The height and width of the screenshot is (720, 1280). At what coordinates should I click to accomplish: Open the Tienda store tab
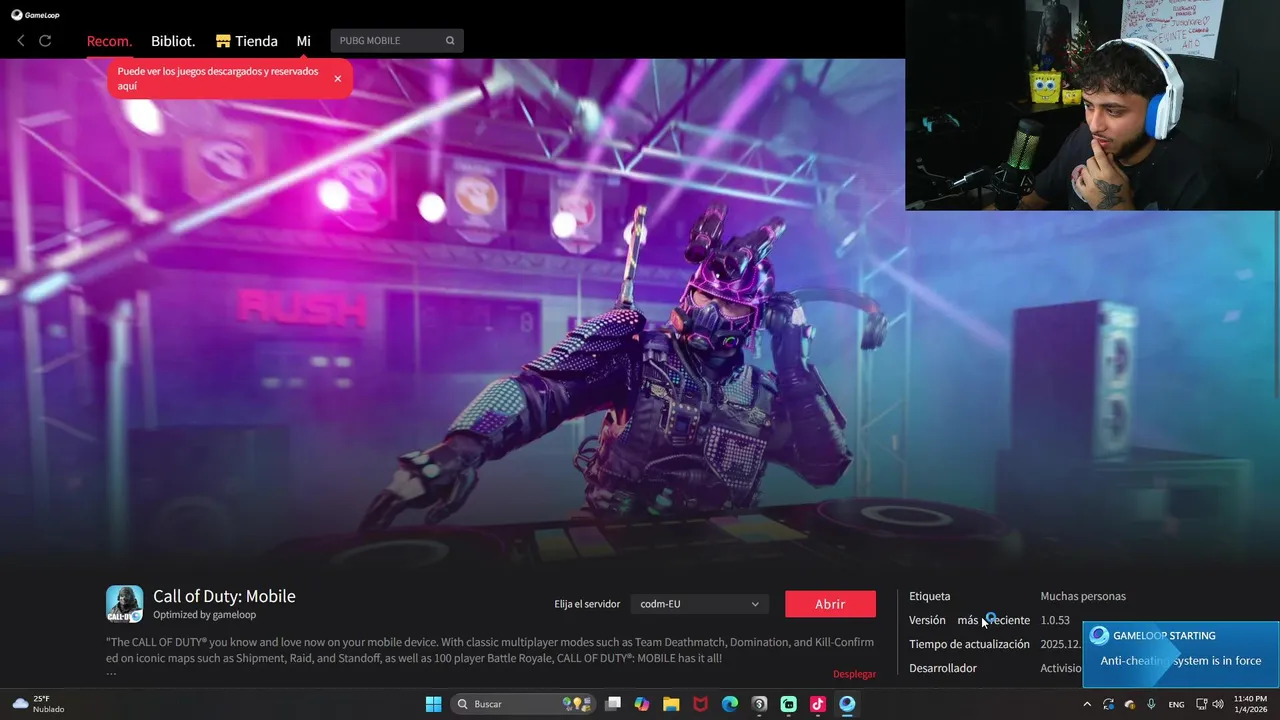coord(247,41)
